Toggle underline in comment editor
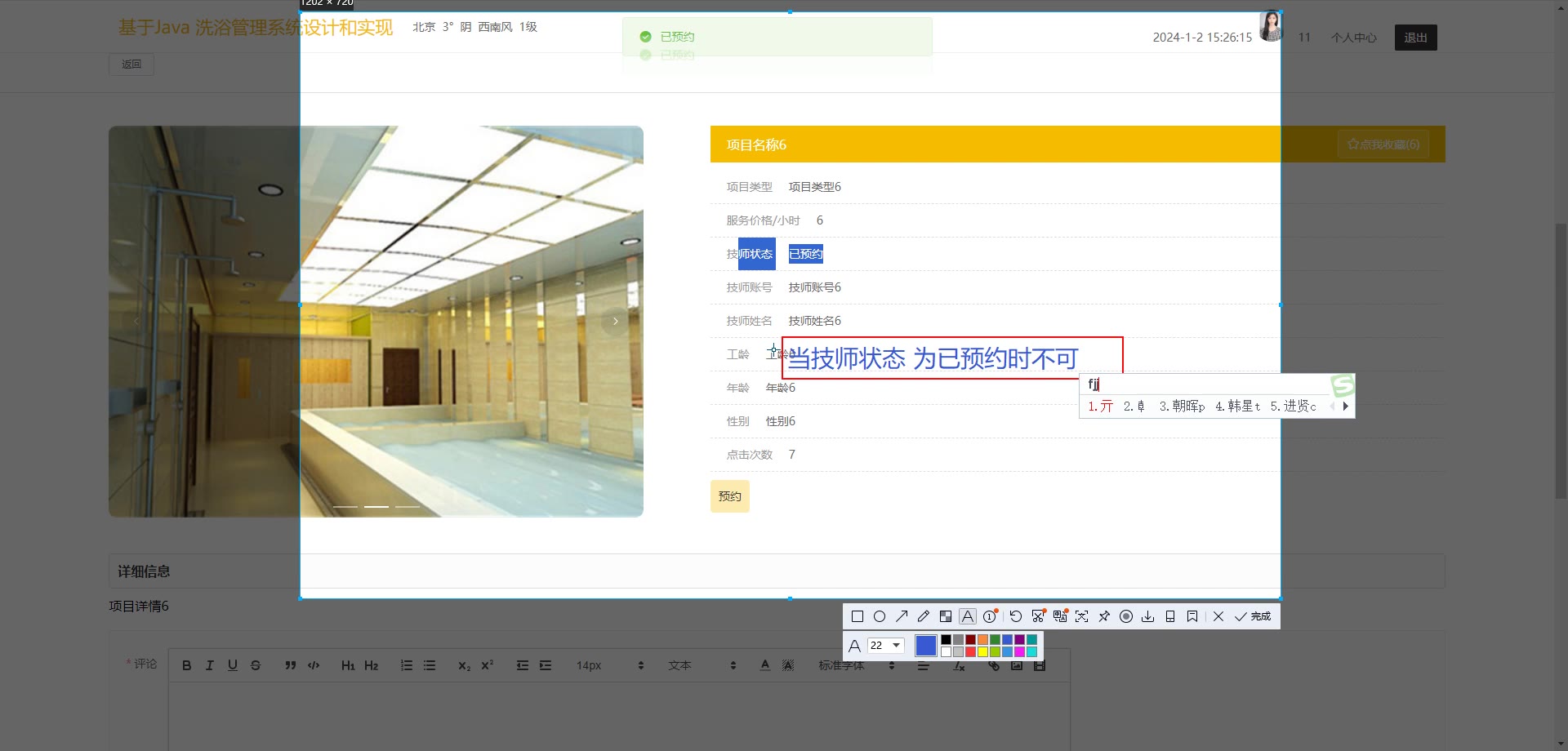This screenshot has width=1568, height=751. tap(233, 665)
